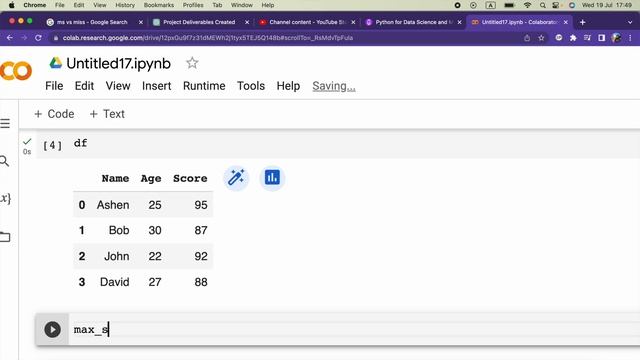
Task: Click into the max_s code editor
Action: click(354, 329)
